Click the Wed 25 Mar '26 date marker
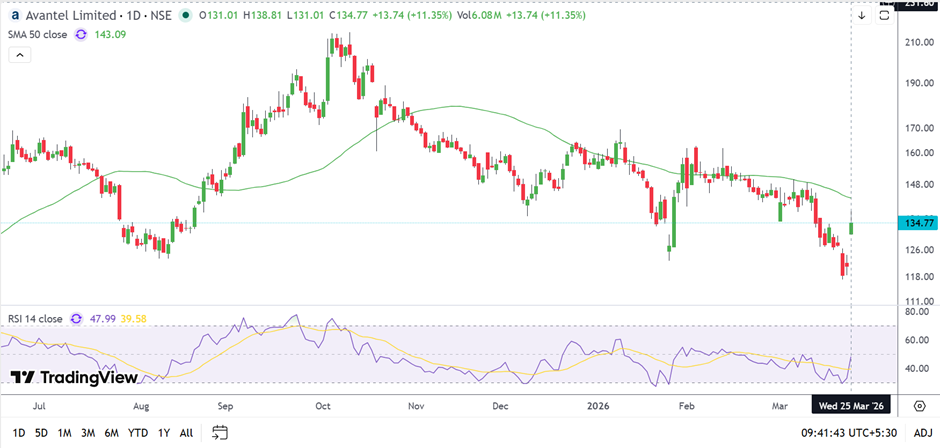This screenshot has height=448, width=940. [x=849, y=405]
